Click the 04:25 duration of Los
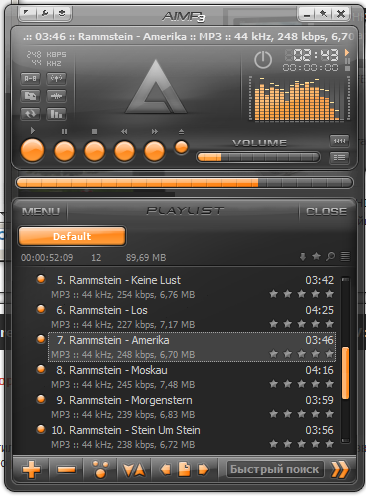This screenshot has height=496, width=366. click(319, 310)
